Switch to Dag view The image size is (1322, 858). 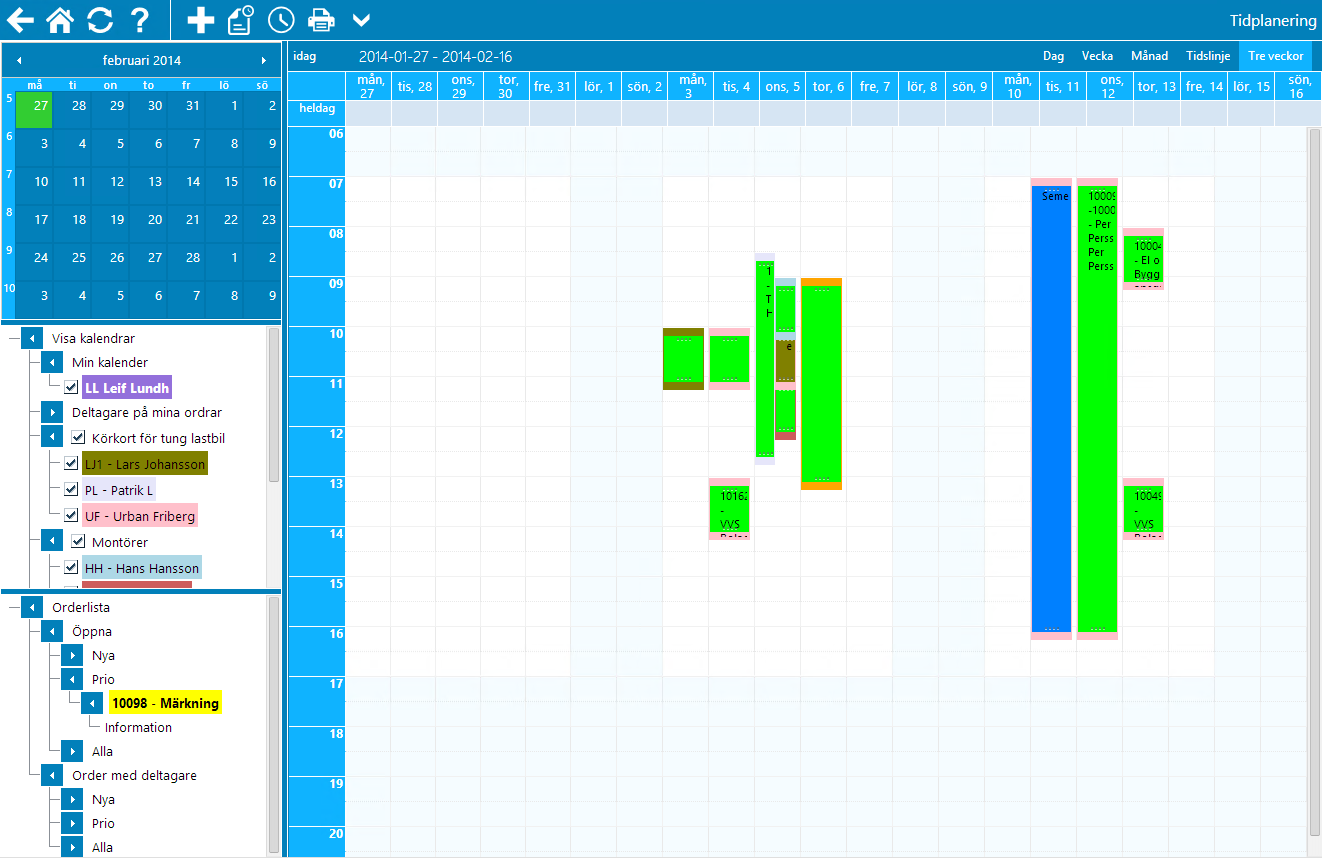point(1053,56)
